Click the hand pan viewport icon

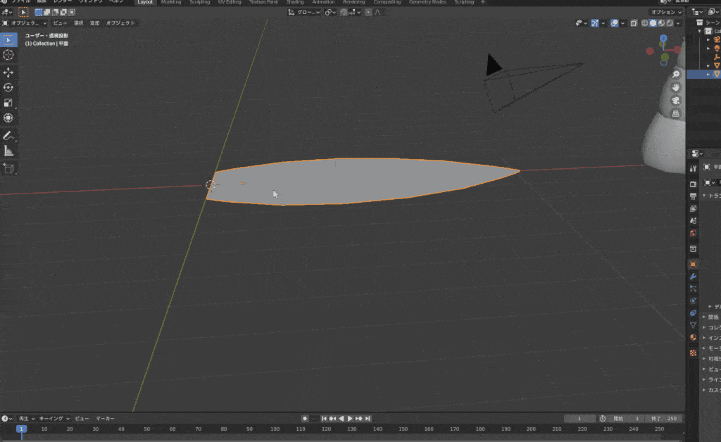coord(676,87)
